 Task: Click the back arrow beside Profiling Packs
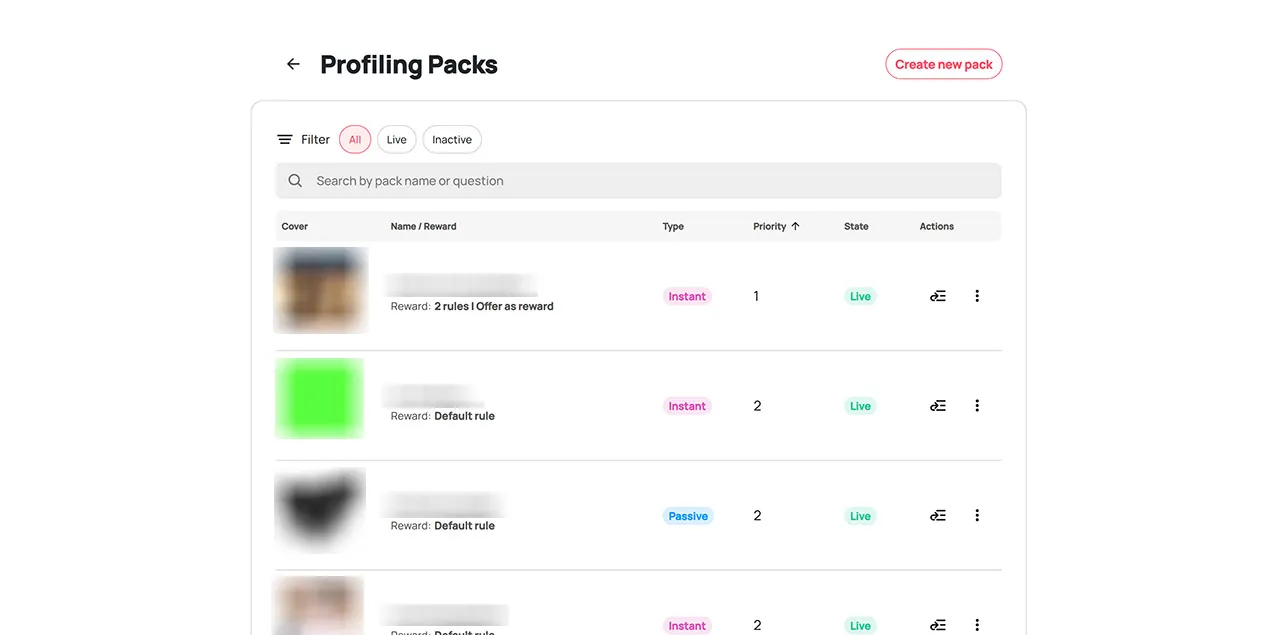tap(293, 64)
